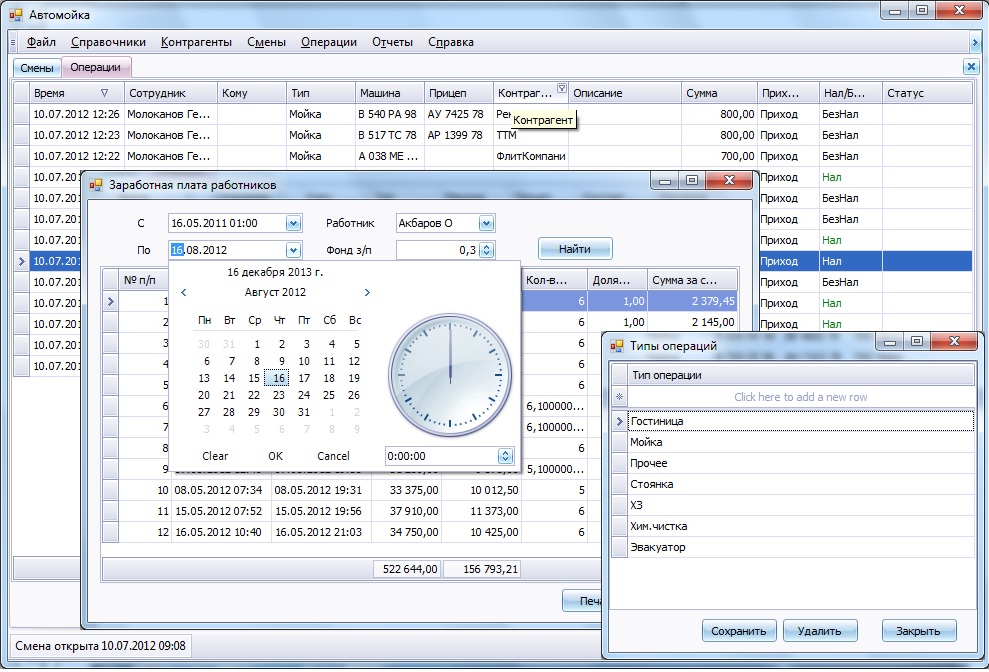Open the С date dropdown
Screen dimensions: 989x672
tap(293, 223)
